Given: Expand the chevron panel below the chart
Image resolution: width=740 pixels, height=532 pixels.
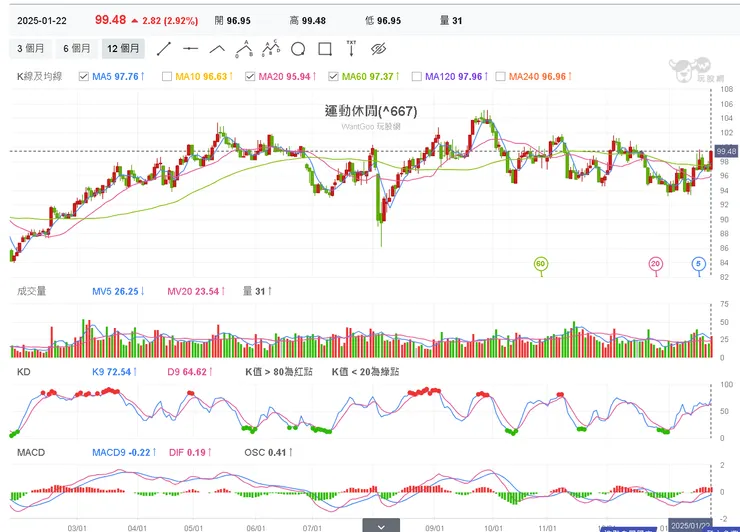Looking at the screenshot, I should [380, 525].
